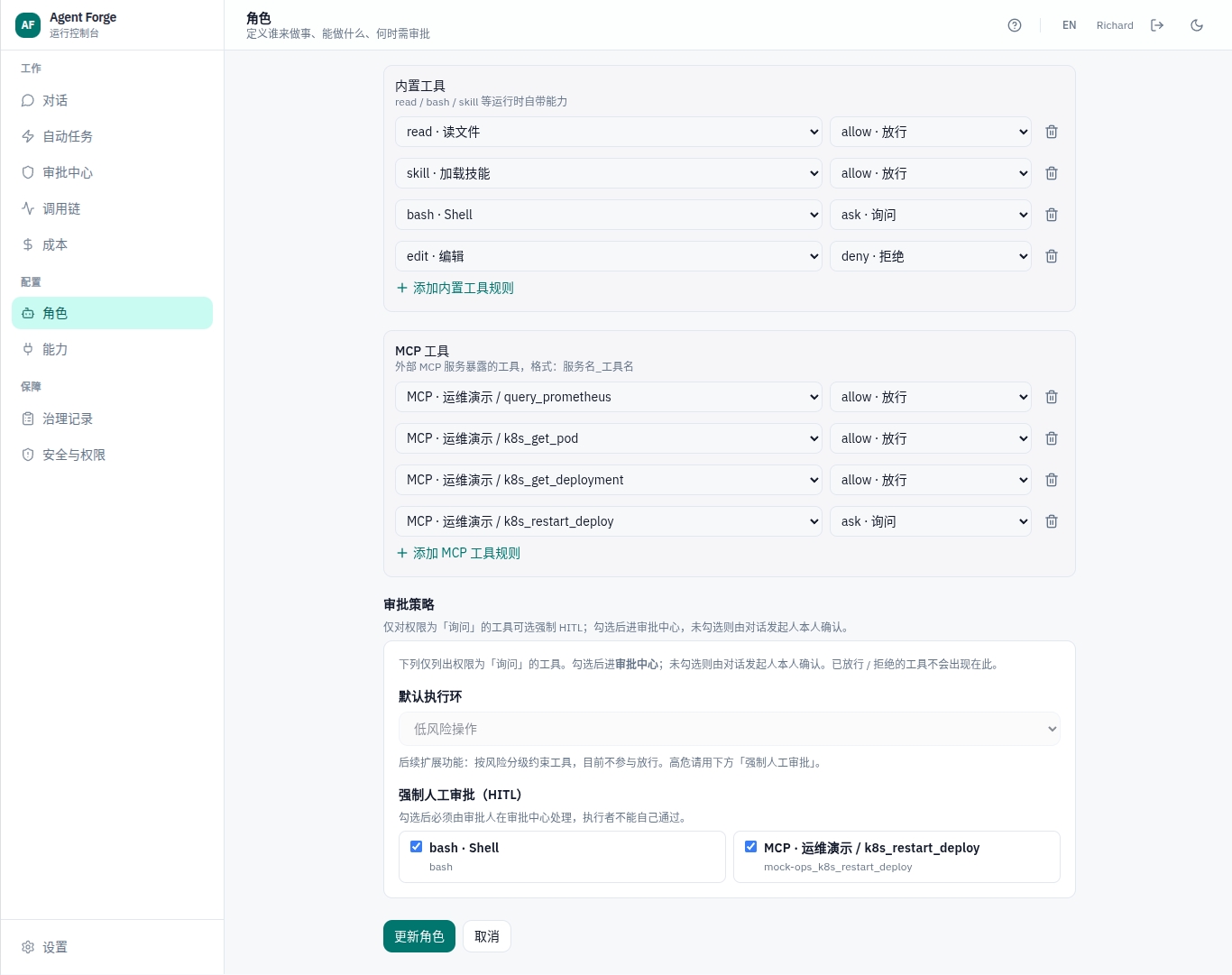Open 安全与权限 page

[112, 455]
